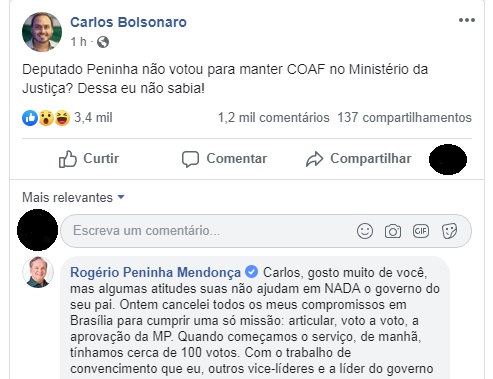View the 1,2 mil comentários link
Screen dimensions: 493x379
pos(274,118)
